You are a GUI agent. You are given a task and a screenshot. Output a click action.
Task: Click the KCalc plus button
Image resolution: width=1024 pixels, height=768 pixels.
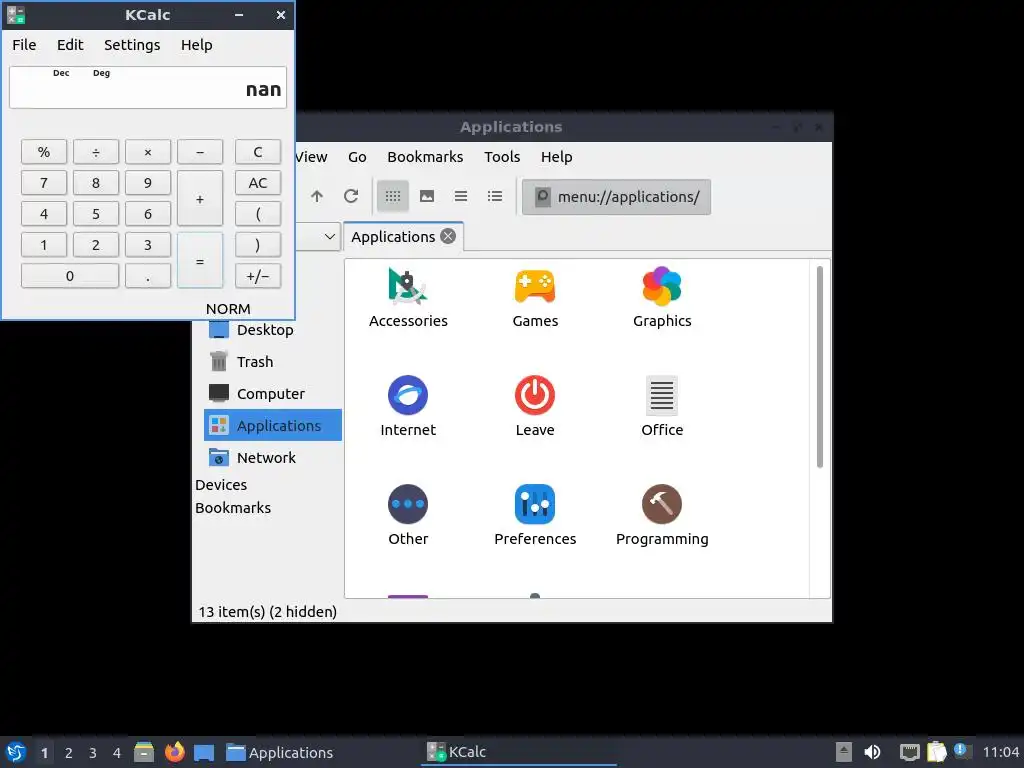click(200, 199)
